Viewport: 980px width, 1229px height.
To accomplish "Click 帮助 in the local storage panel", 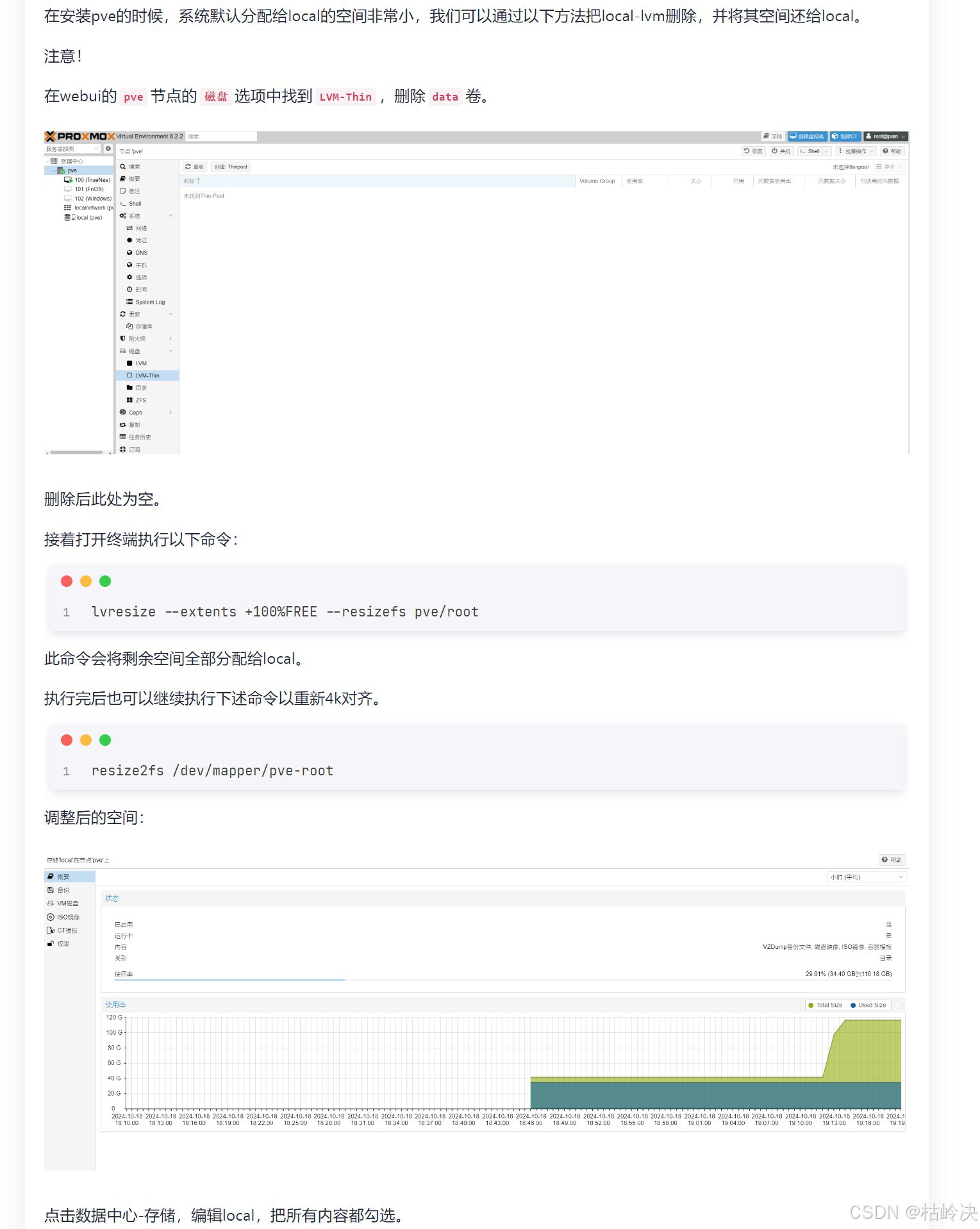I will click(892, 860).
